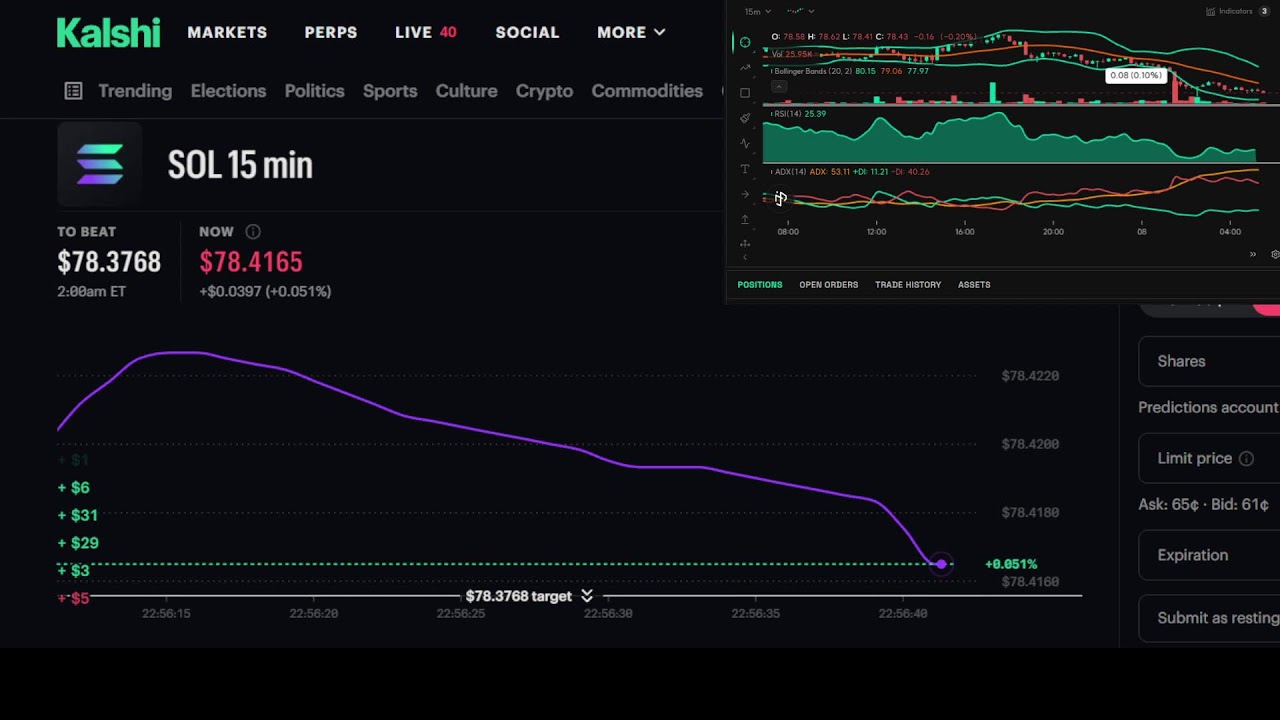Click the $78.3768 to-beat price
This screenshot has width=1280, height=720.
click(109, 262)
